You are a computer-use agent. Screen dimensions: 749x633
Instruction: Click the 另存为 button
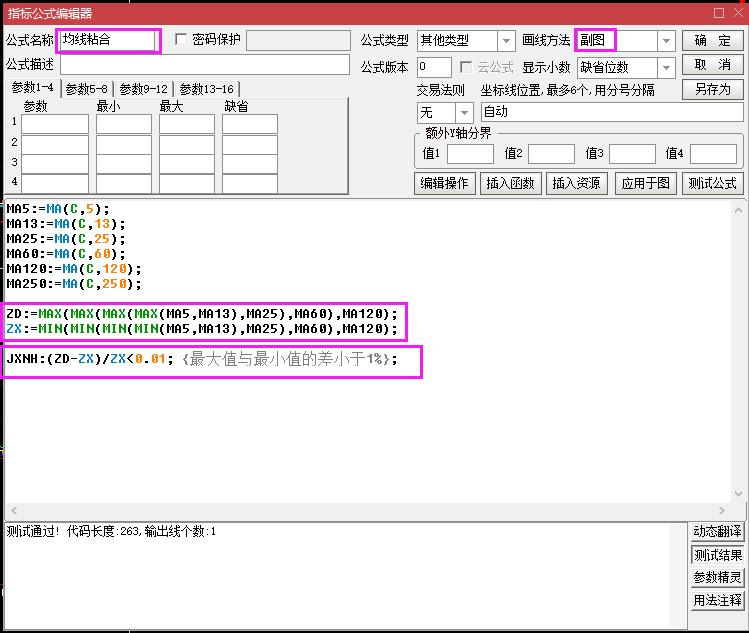712,89
